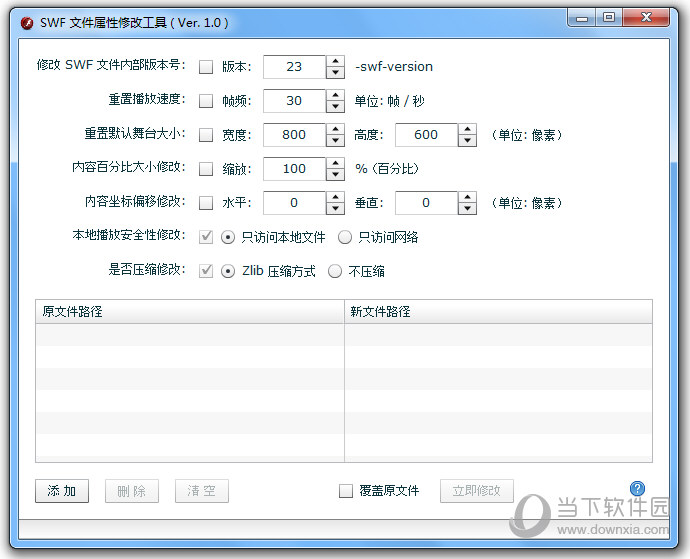Click the 添加 add button
Image resolution: width=690 pixels, height=559 pixels.
tap(62, 491)
